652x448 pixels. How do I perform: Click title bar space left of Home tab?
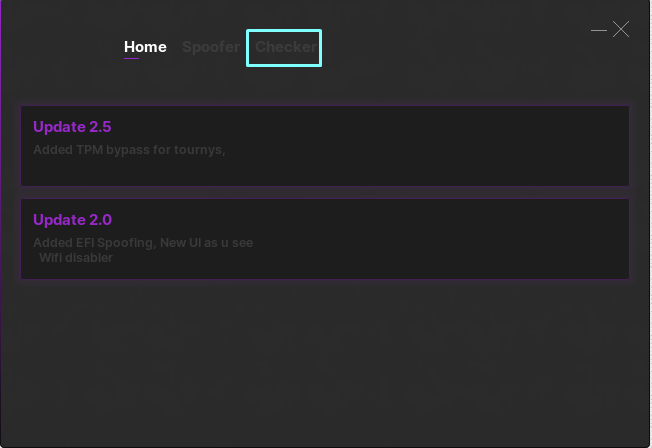tap(60, 47)
